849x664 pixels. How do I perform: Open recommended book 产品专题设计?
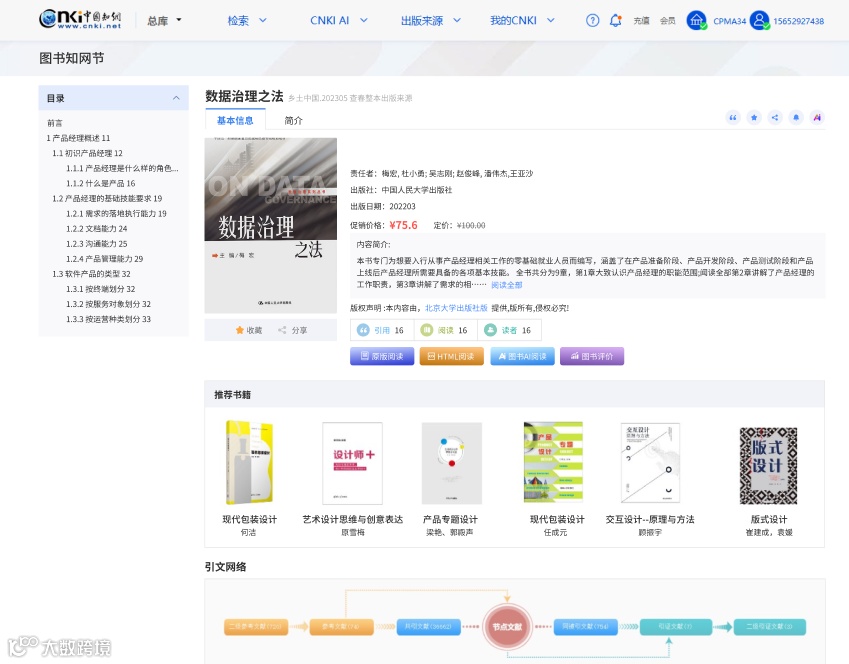point(450,463)
